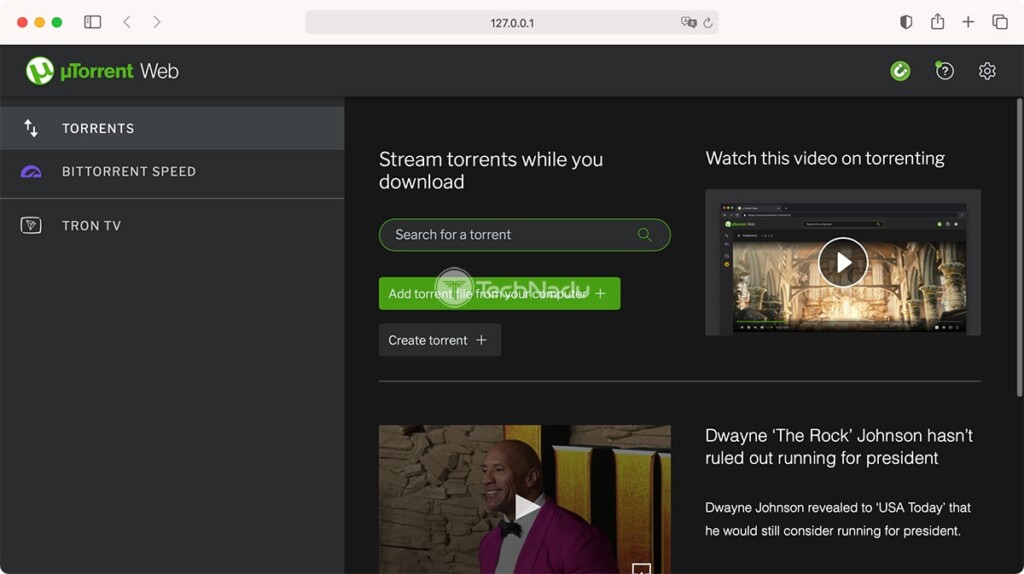Open the Safari privacy shield icon
The height and width of the screenshot is (574, 1024).
(906, 22)
